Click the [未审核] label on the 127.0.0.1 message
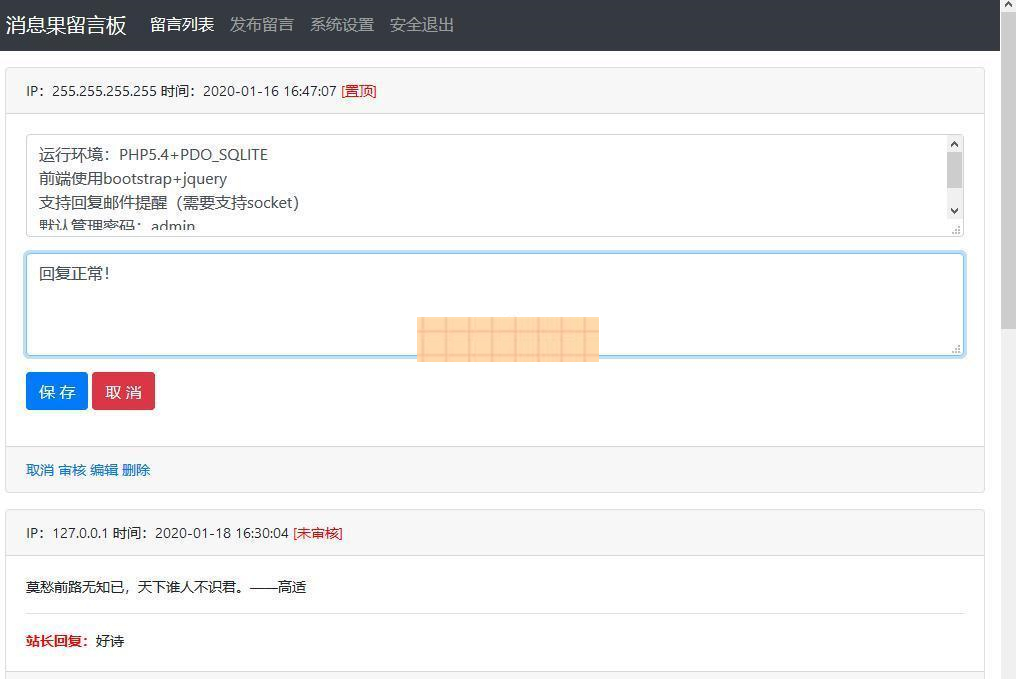The image size is (1016, 679). [x=318, y=533]
